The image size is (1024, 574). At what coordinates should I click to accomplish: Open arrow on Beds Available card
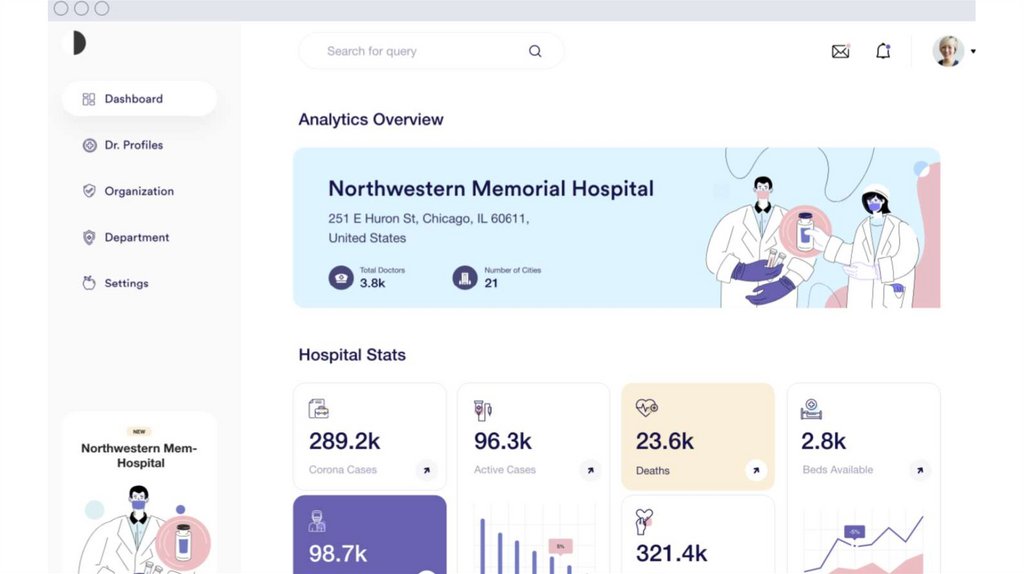tap(920, 469)
